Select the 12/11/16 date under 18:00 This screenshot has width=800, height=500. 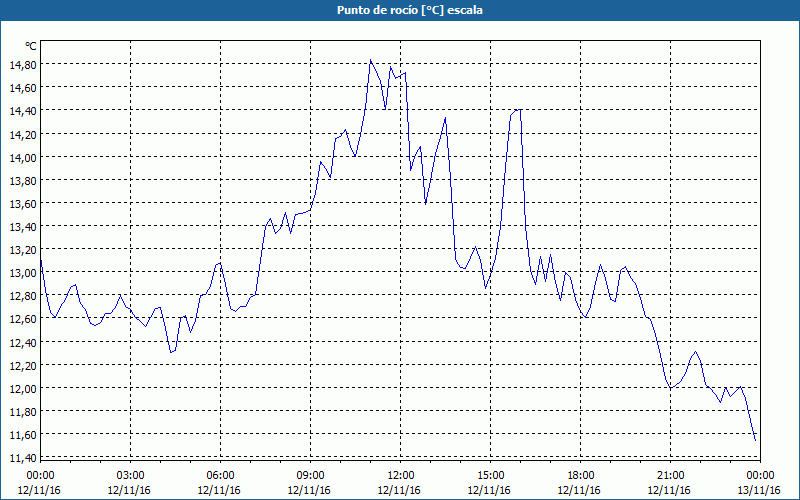[579, 490]
